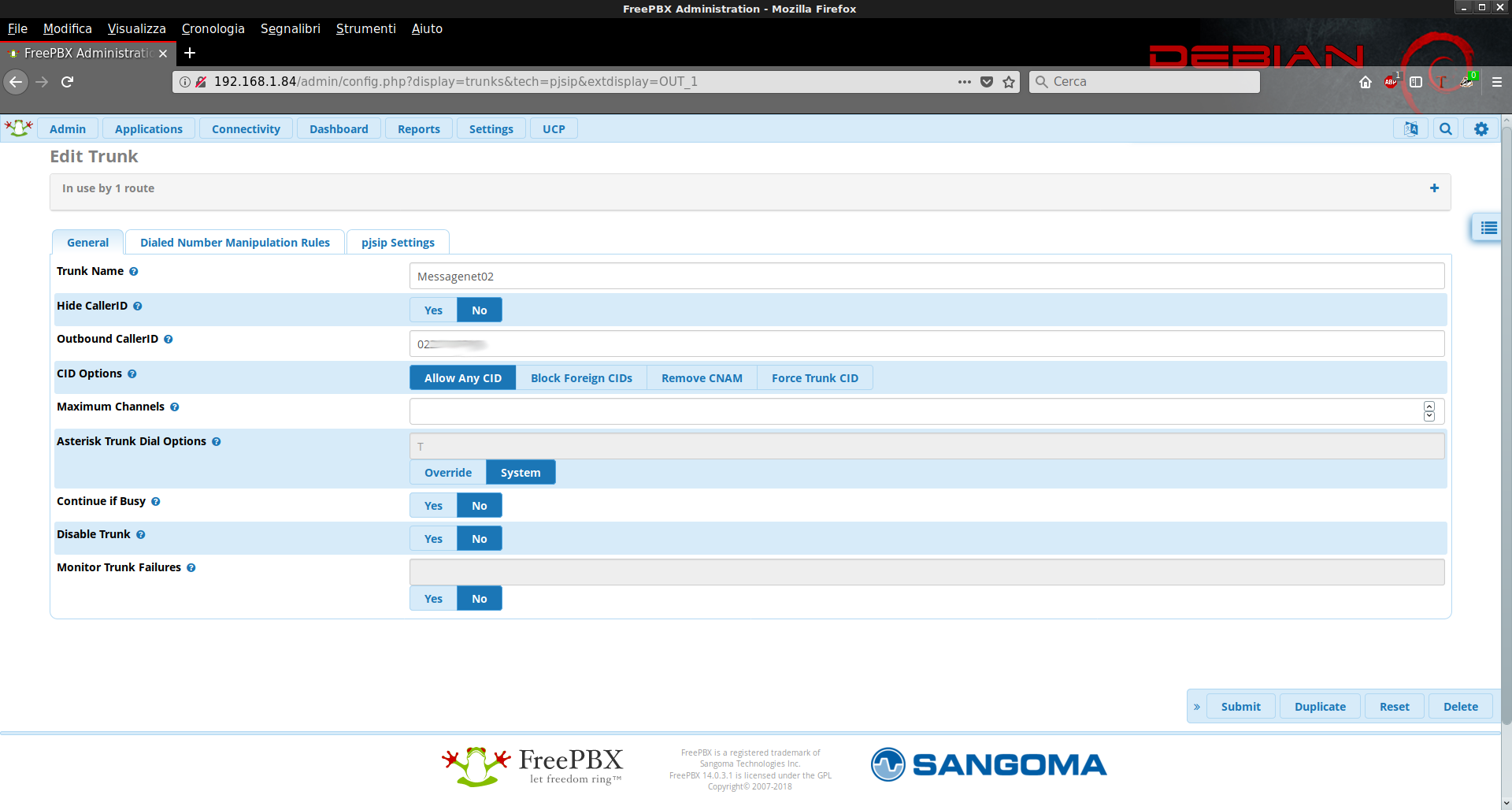
Task: Bookmark this page with the star icon
Action: tap(1009, 82)
